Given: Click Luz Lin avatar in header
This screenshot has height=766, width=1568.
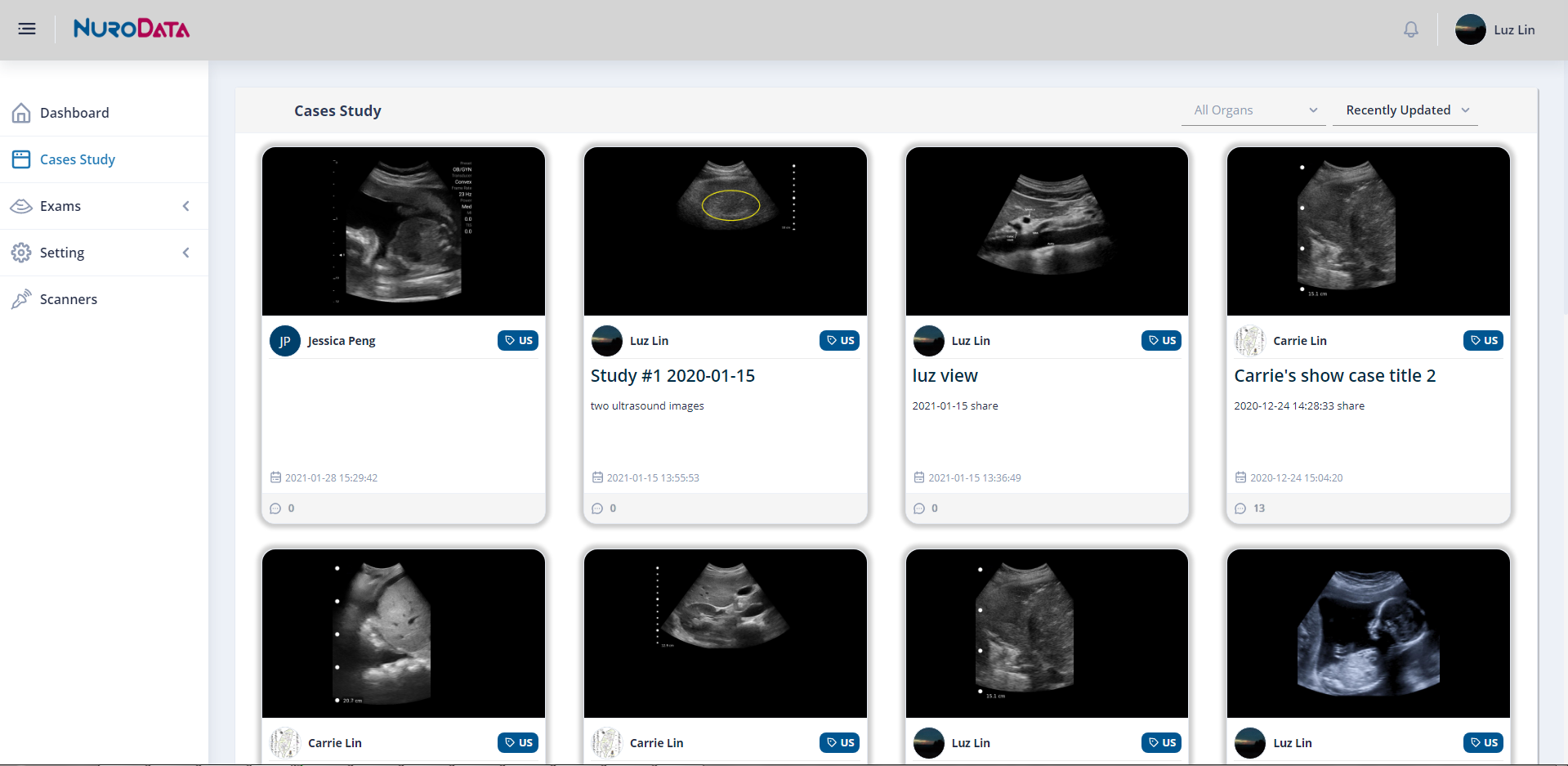Looking at the screenshot, I should [1470, 29].
